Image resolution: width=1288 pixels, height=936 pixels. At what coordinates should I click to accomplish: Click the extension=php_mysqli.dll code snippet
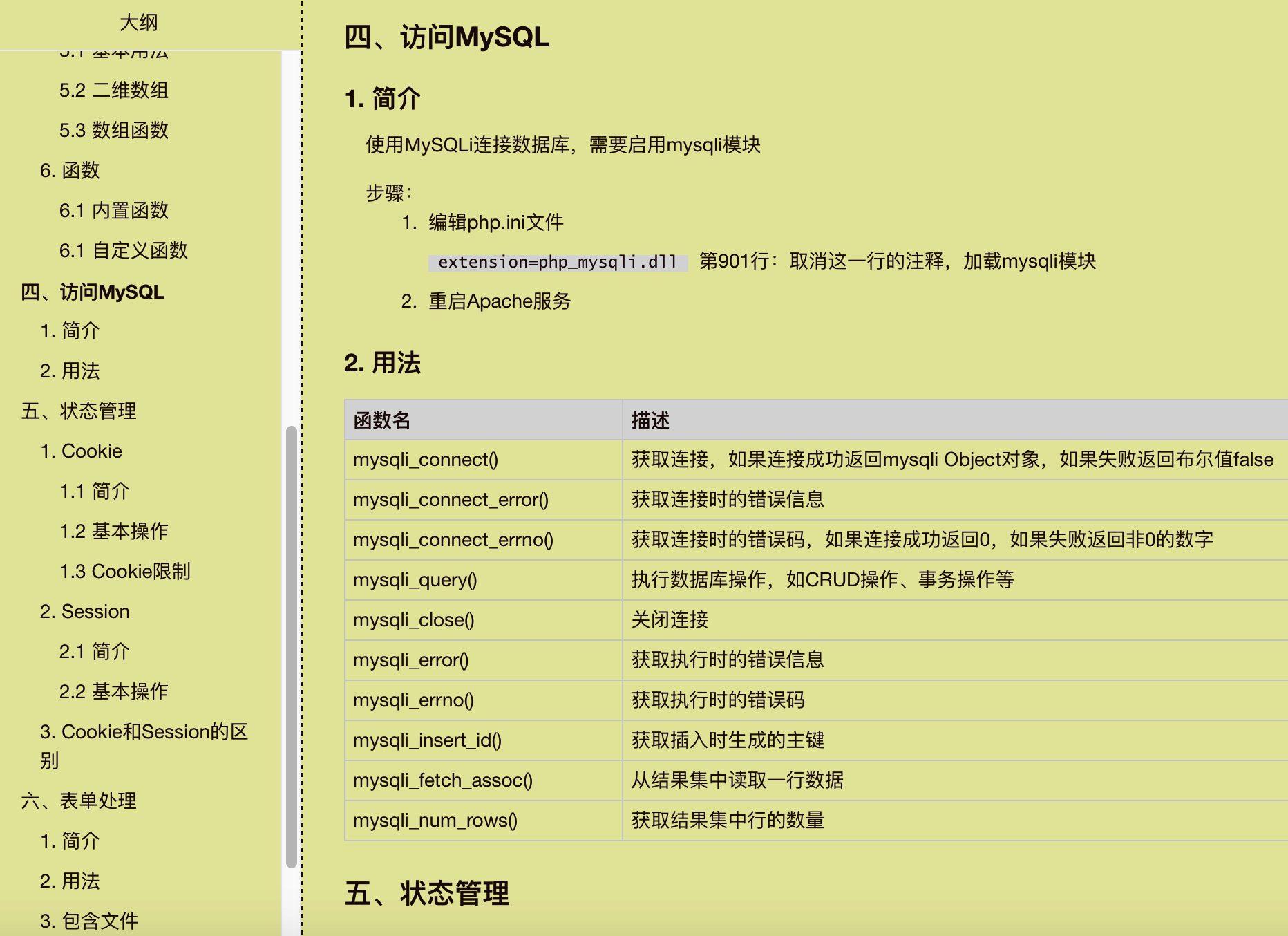[558, 262]
